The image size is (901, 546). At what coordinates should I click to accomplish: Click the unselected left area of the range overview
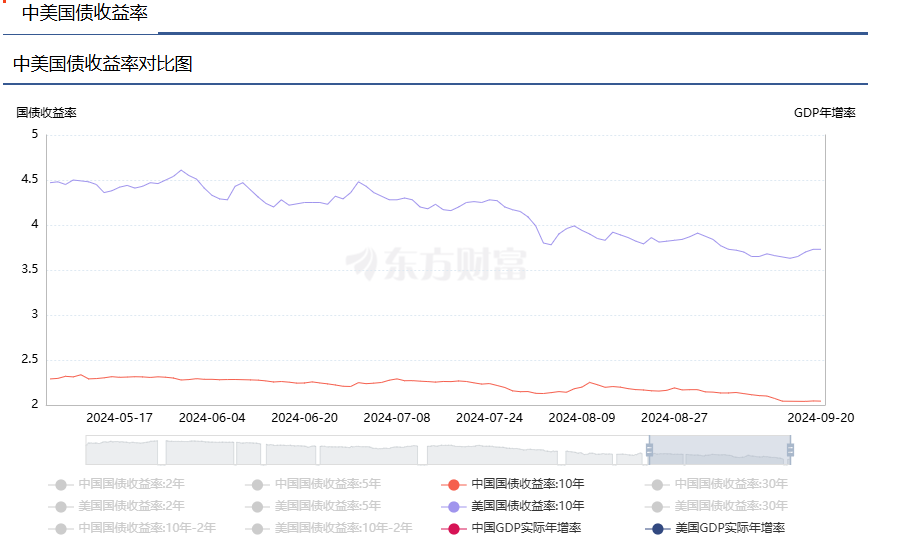tap(368, 450)
